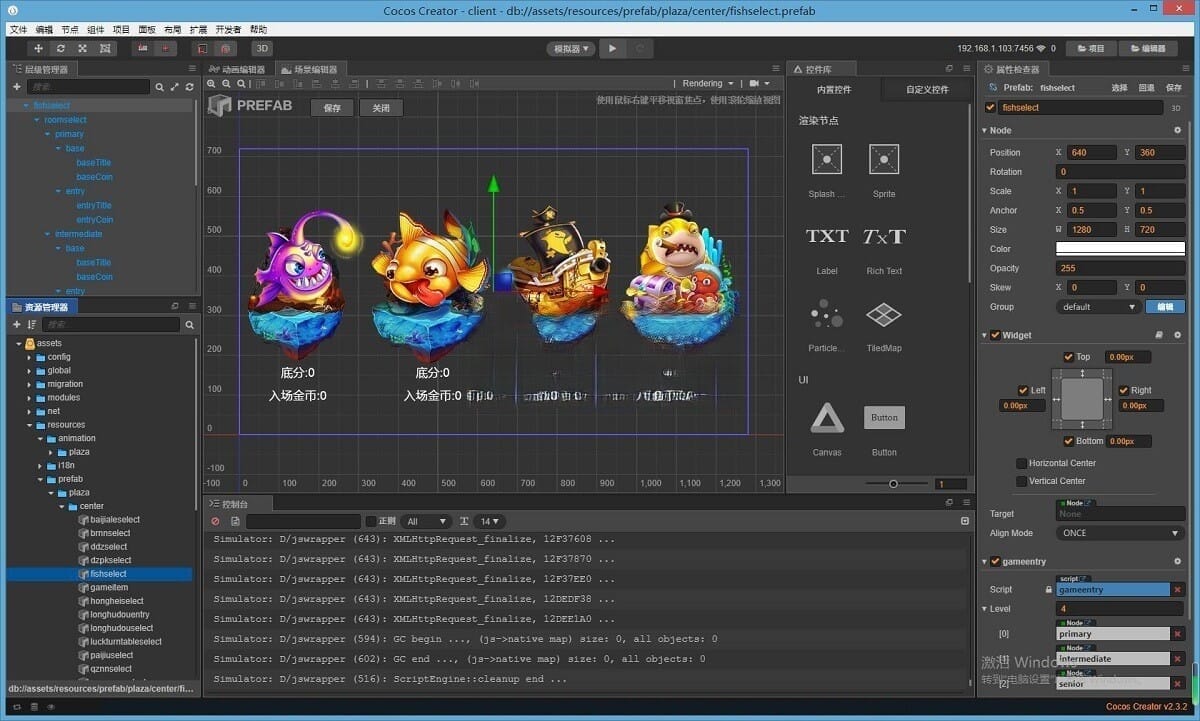1200x721 pixels.
Task: Click the Button UI widget thumbnail
Action: pyautogui.click(x=884, y=417)
